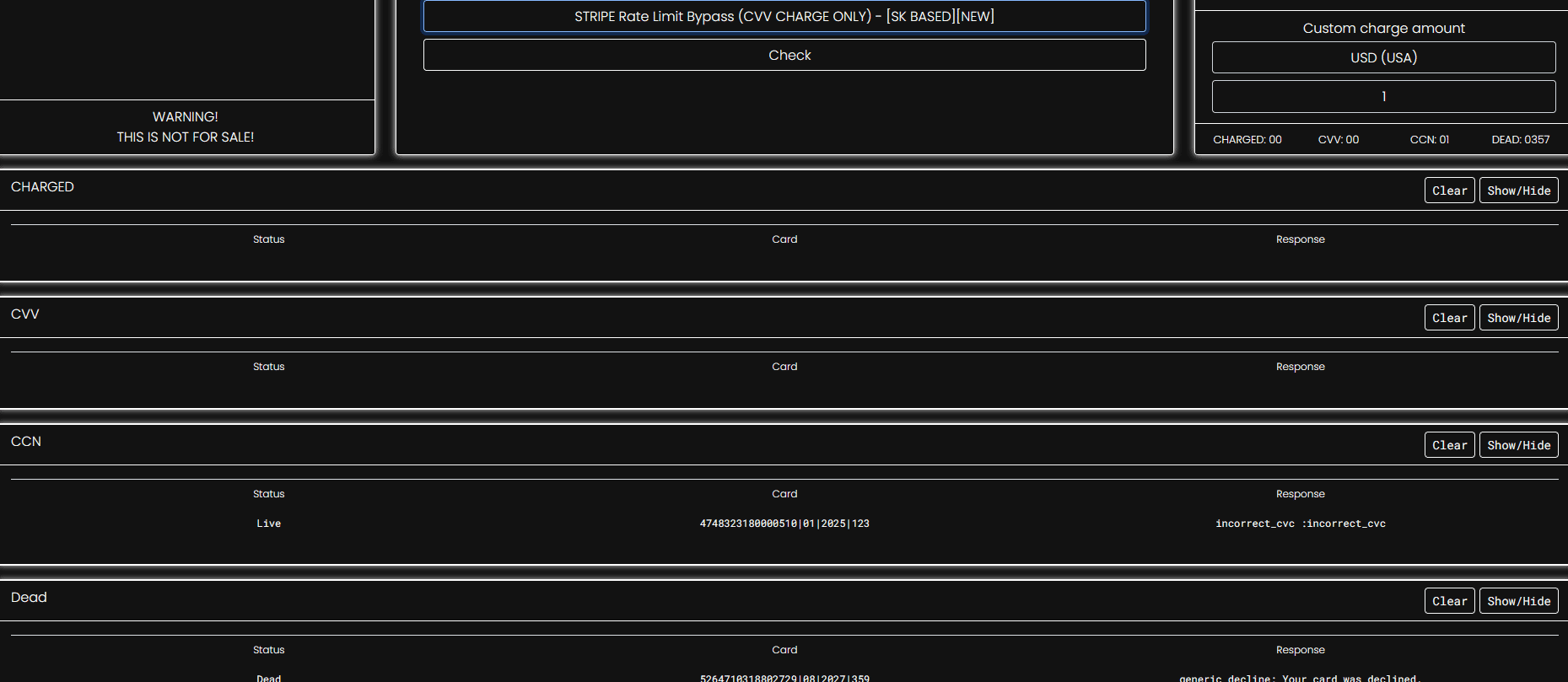Screen dimensions: 1568x682
Task: Toggle Show/Hide for the CHARGED section
Action: [1518, 191]
